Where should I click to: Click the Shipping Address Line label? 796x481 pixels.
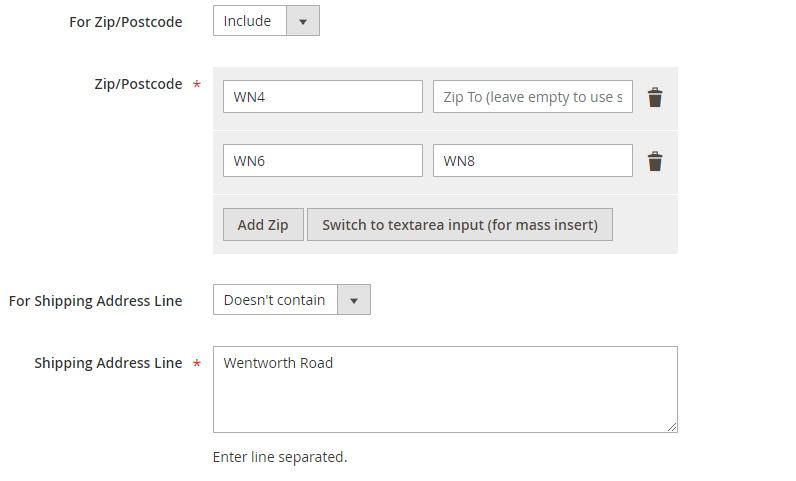pos(108,363)
